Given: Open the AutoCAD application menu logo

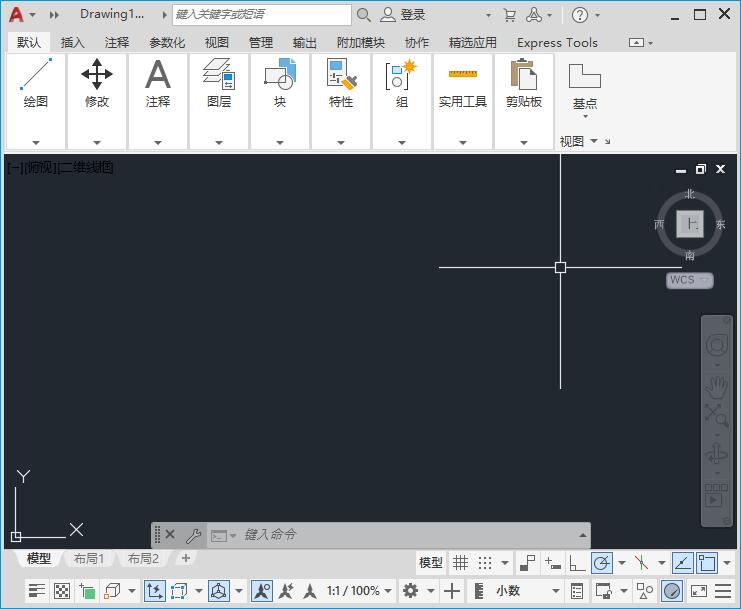Looking at the screenshot, I should point(16,15).
